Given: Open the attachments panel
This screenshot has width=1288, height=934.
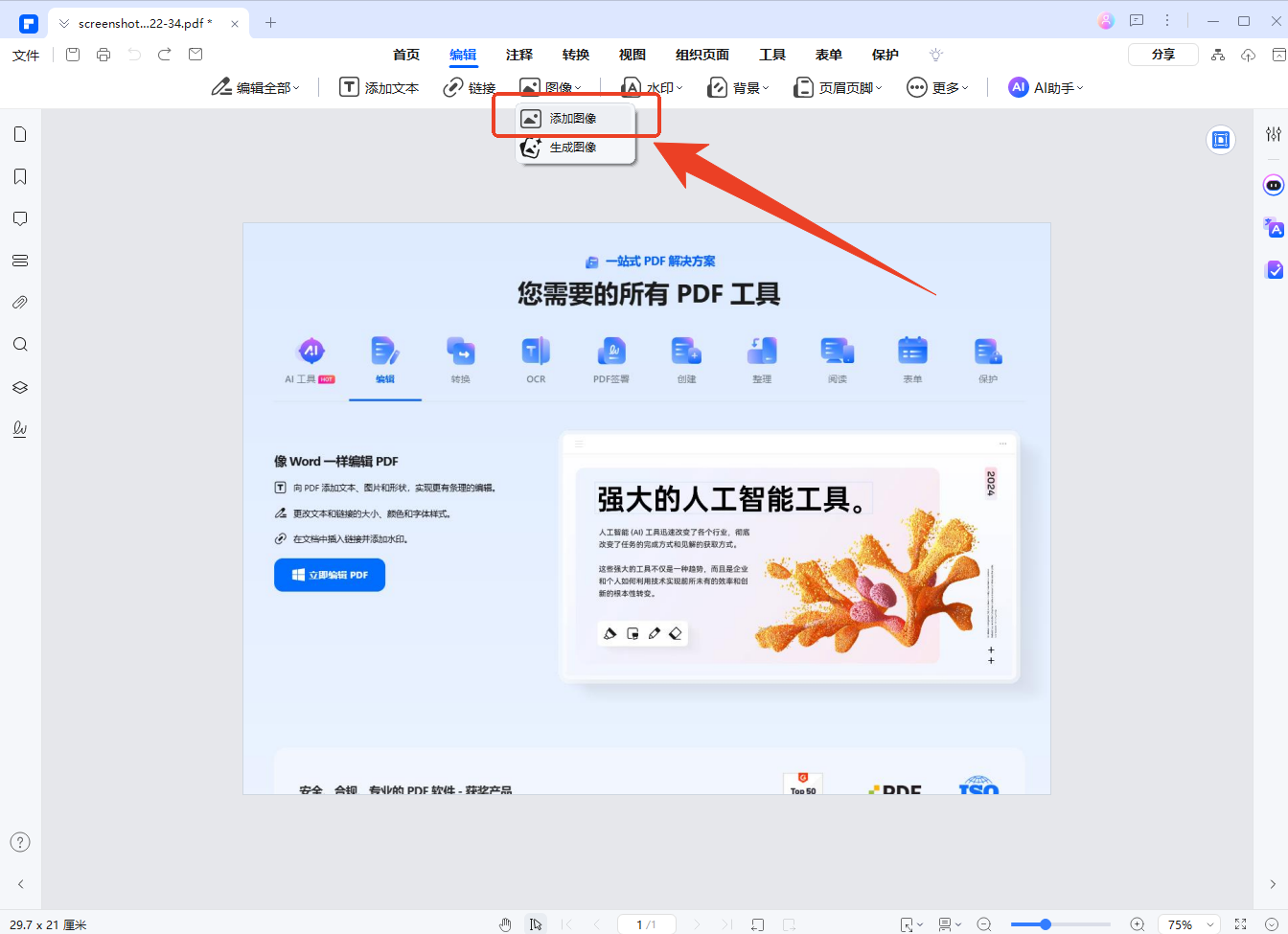Looking at the screenshot, I should (19, 302).
